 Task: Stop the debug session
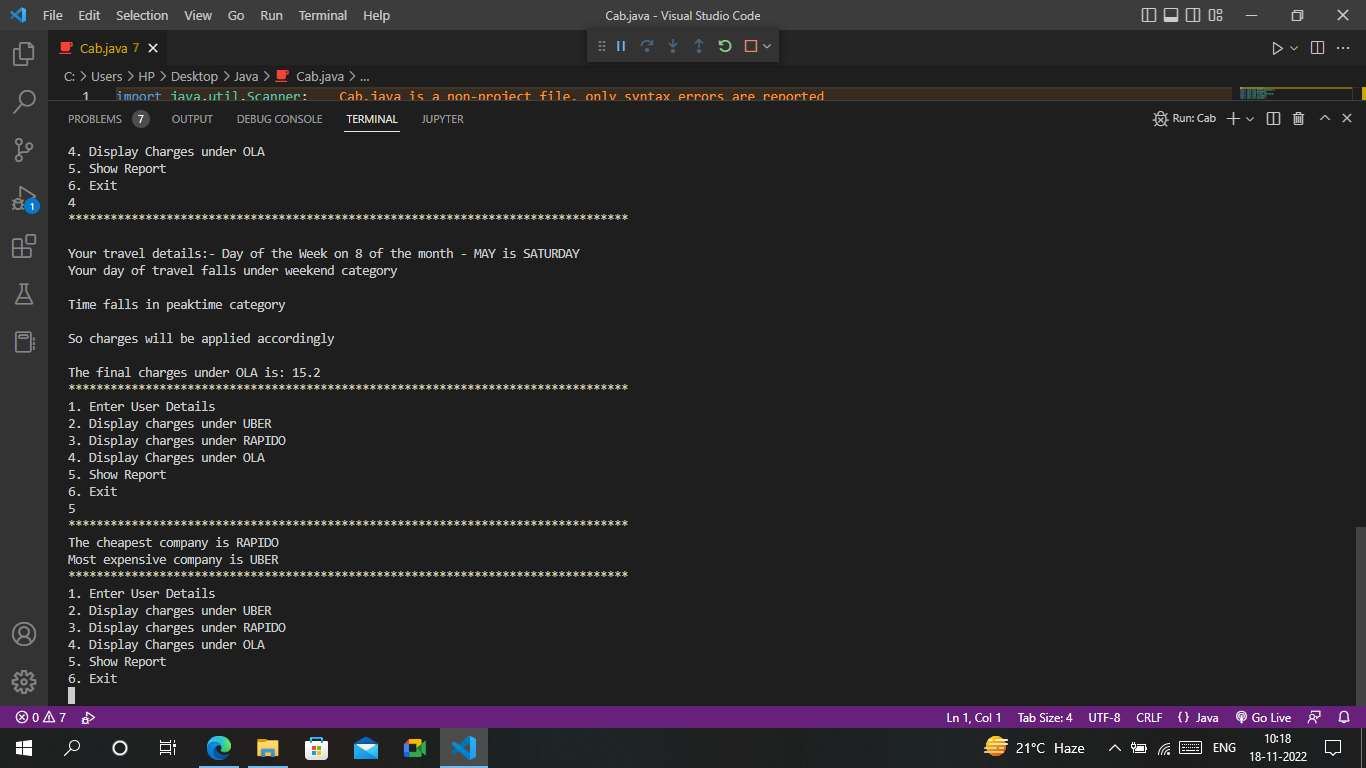(x=748, y=46)
